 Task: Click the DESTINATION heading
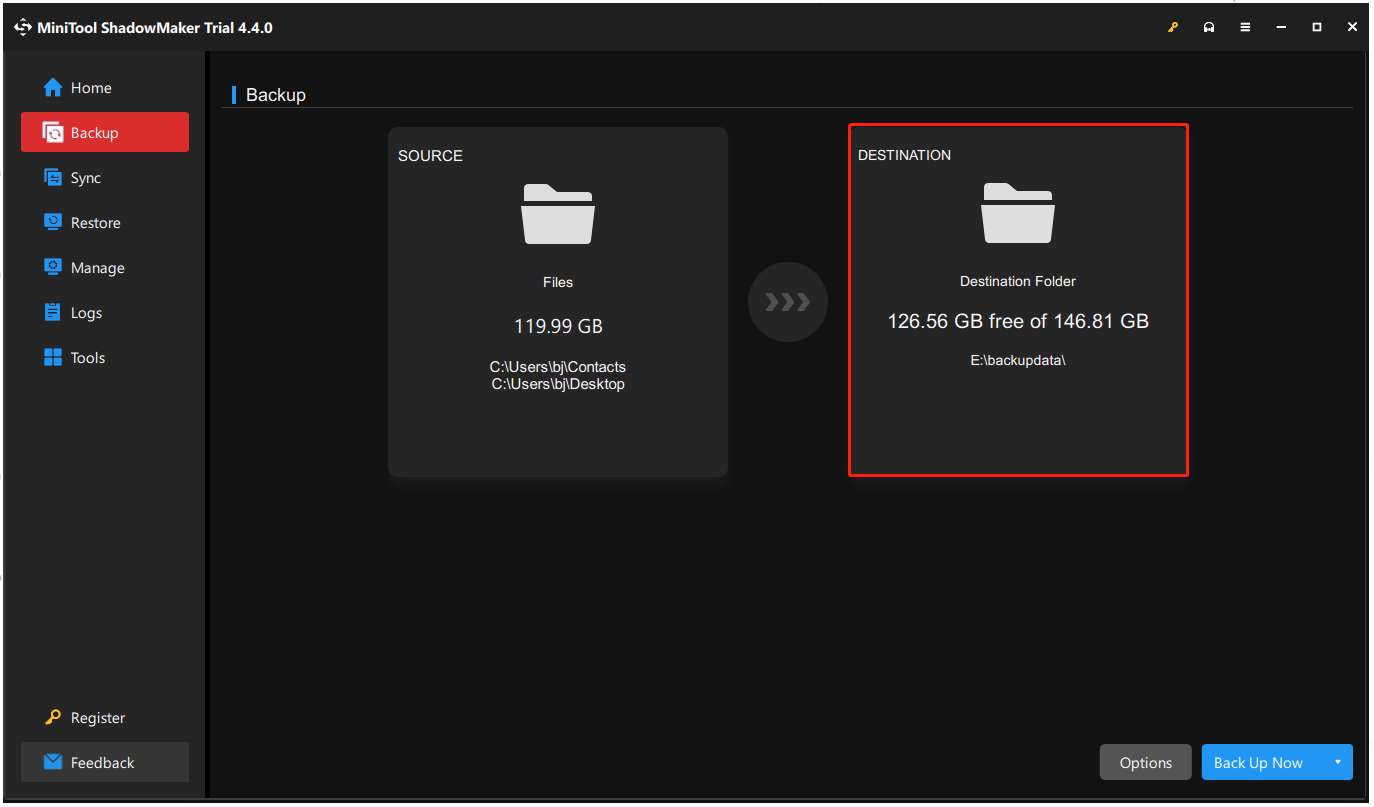tap(904, 155)
